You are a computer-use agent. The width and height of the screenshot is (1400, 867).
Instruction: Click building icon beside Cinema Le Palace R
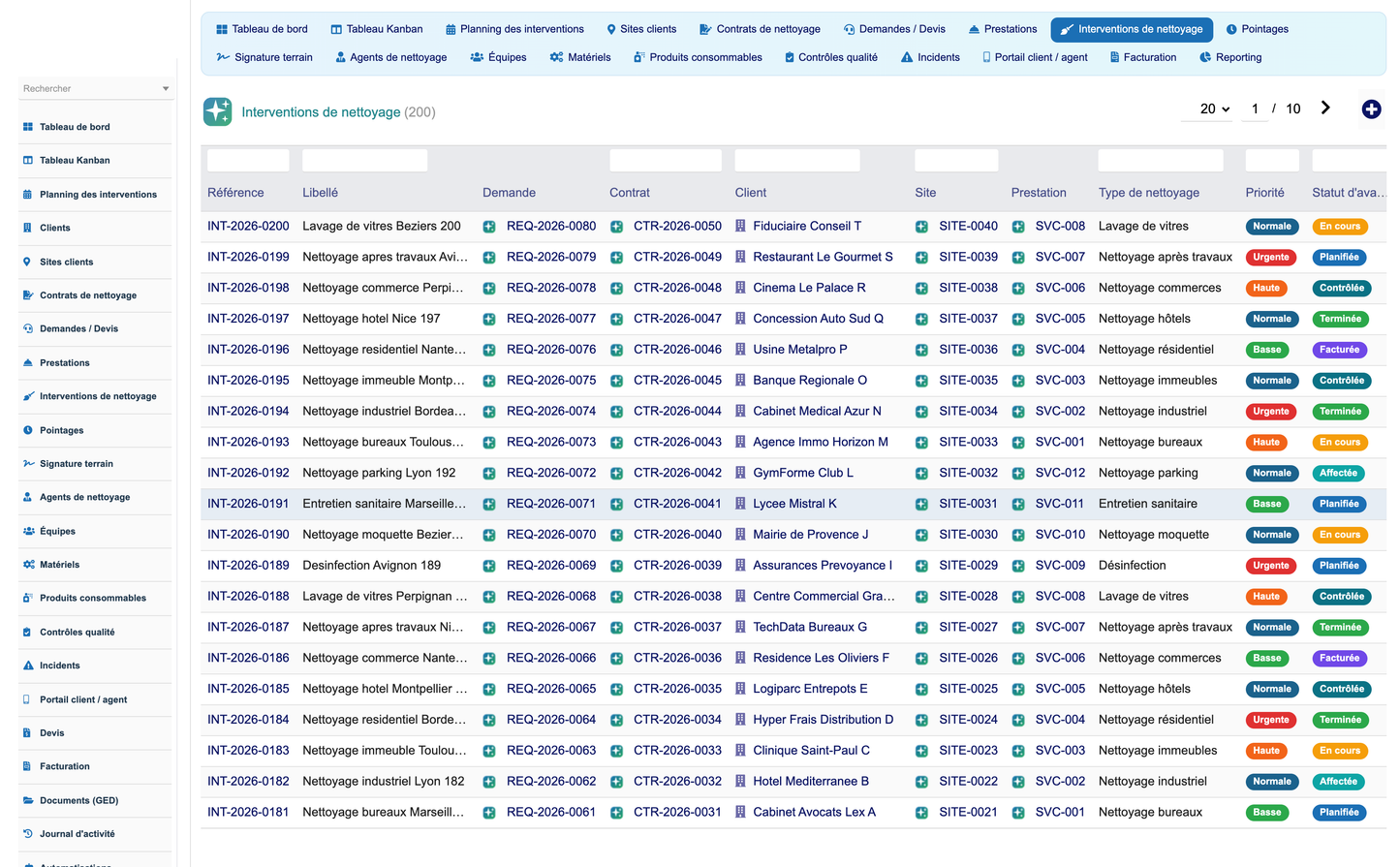pos(740,288)
